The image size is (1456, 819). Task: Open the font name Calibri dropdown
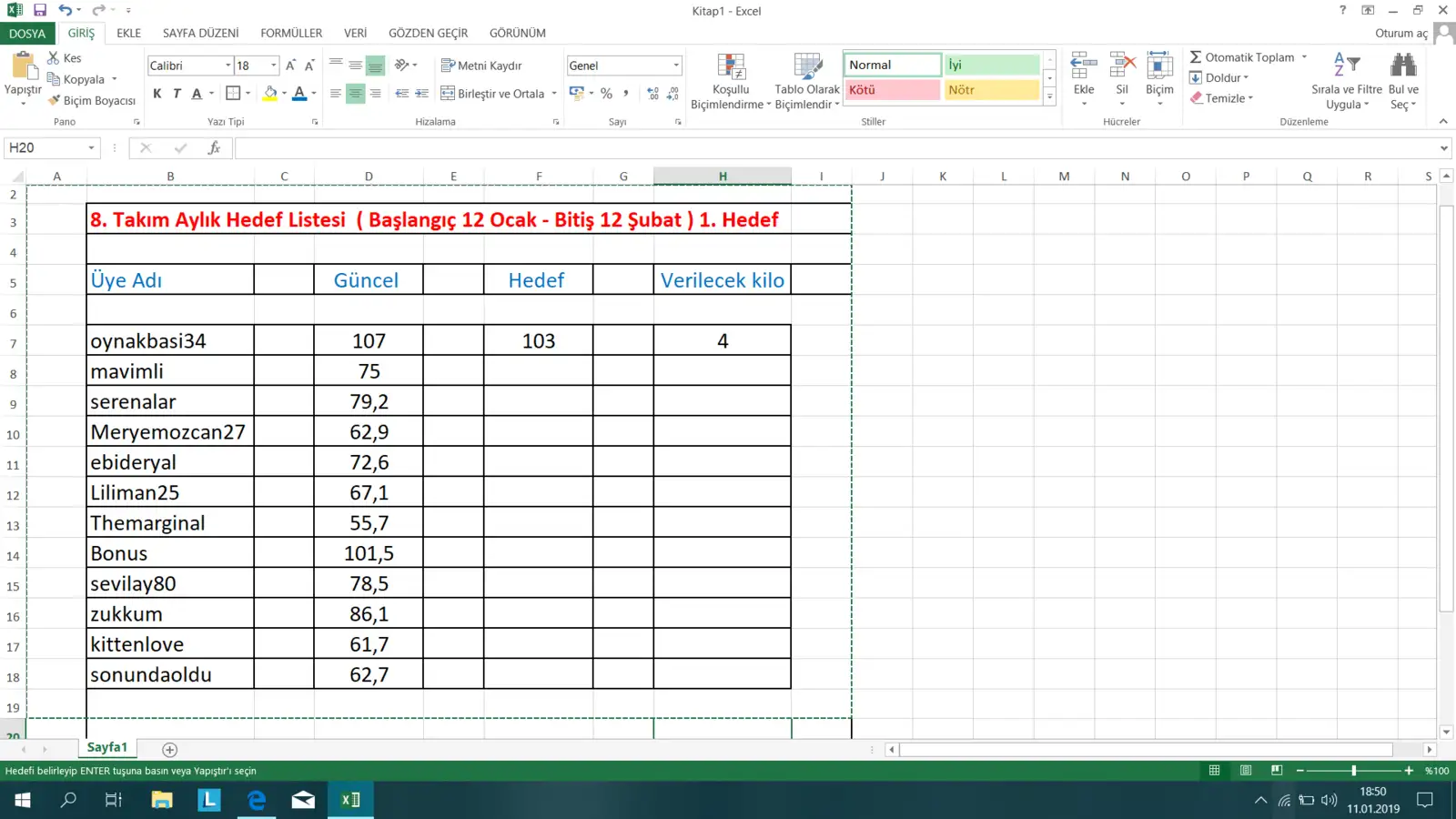[x=227, y=66]
